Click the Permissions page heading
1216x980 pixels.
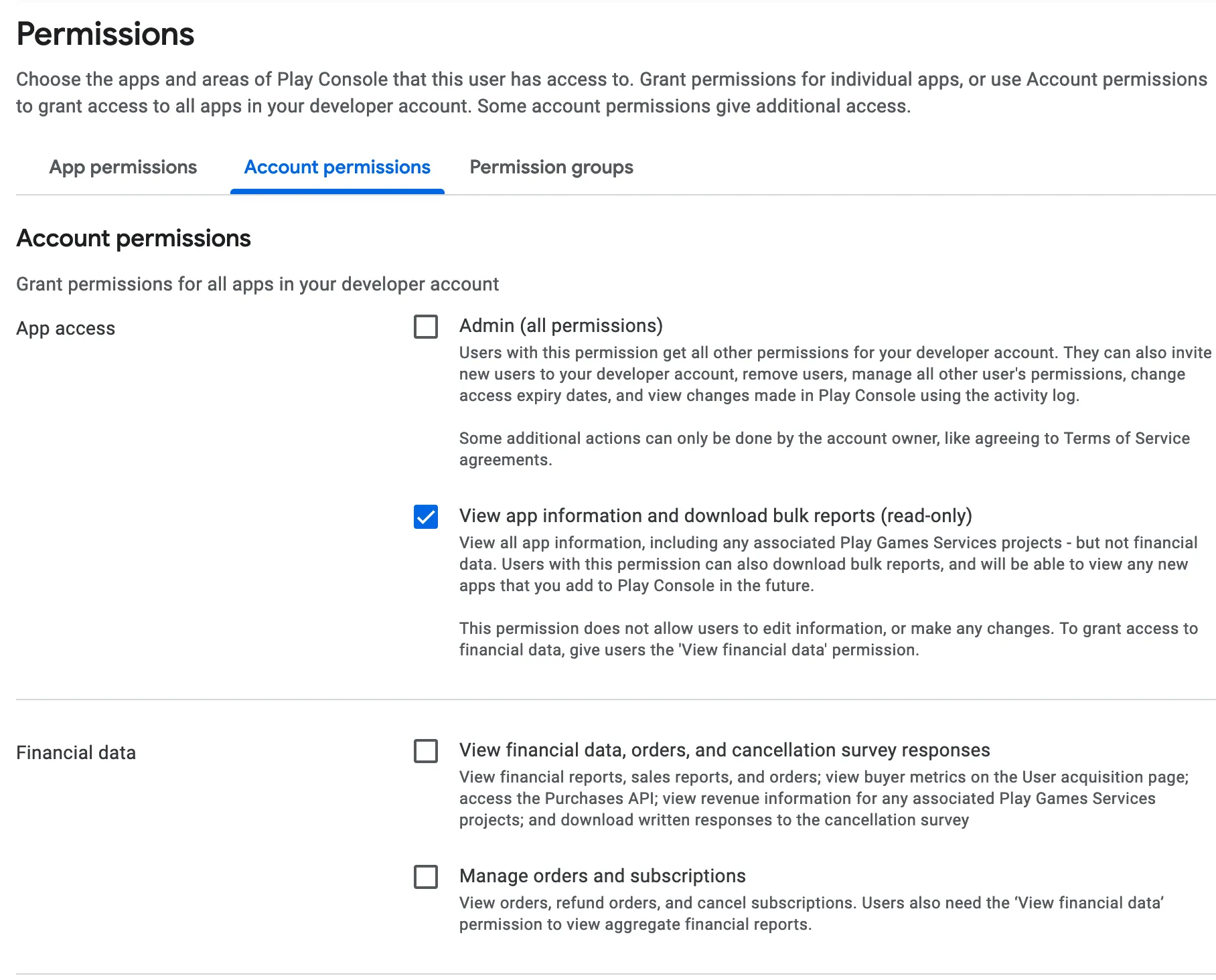tap(105, 33)
